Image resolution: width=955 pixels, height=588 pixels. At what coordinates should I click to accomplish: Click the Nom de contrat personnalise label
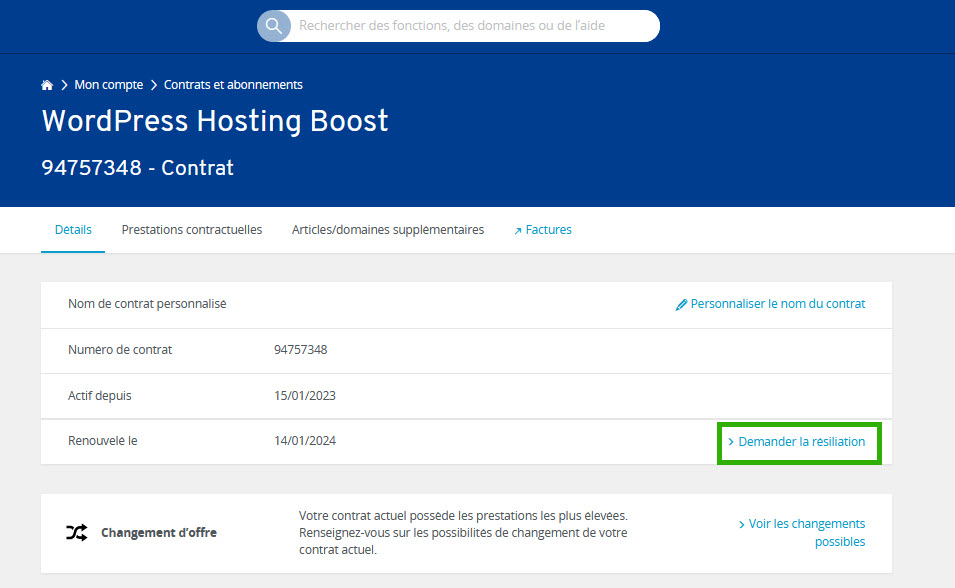click(x=147, y=303)
